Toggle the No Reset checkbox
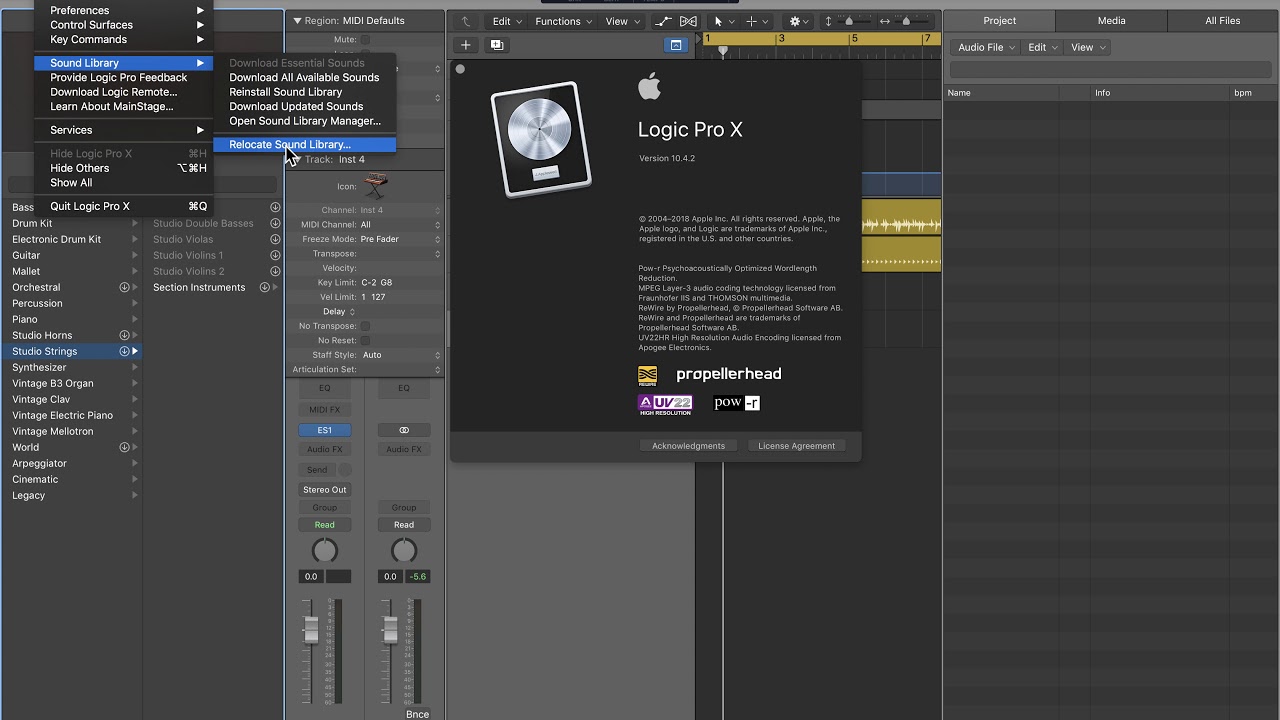The height and width of the screenshot is (720, 1280). point(365,340)
